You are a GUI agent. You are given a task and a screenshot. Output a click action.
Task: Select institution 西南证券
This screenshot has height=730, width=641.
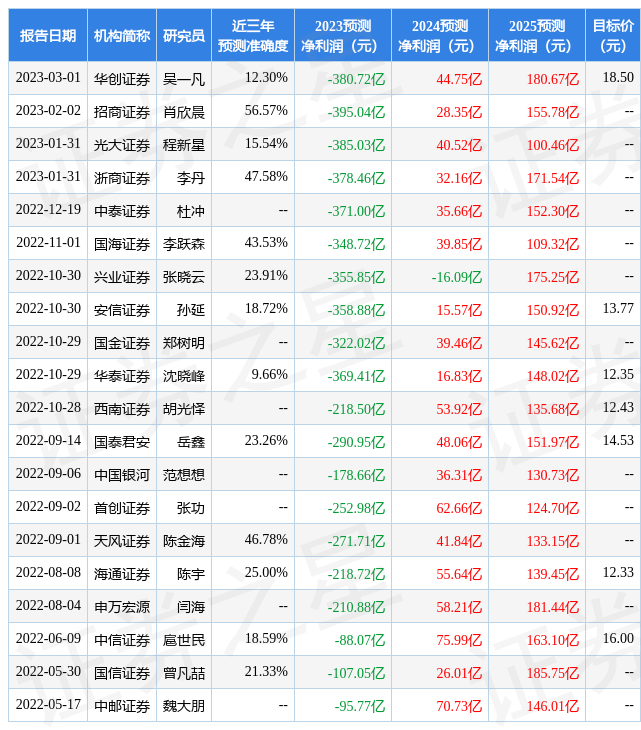121,409
